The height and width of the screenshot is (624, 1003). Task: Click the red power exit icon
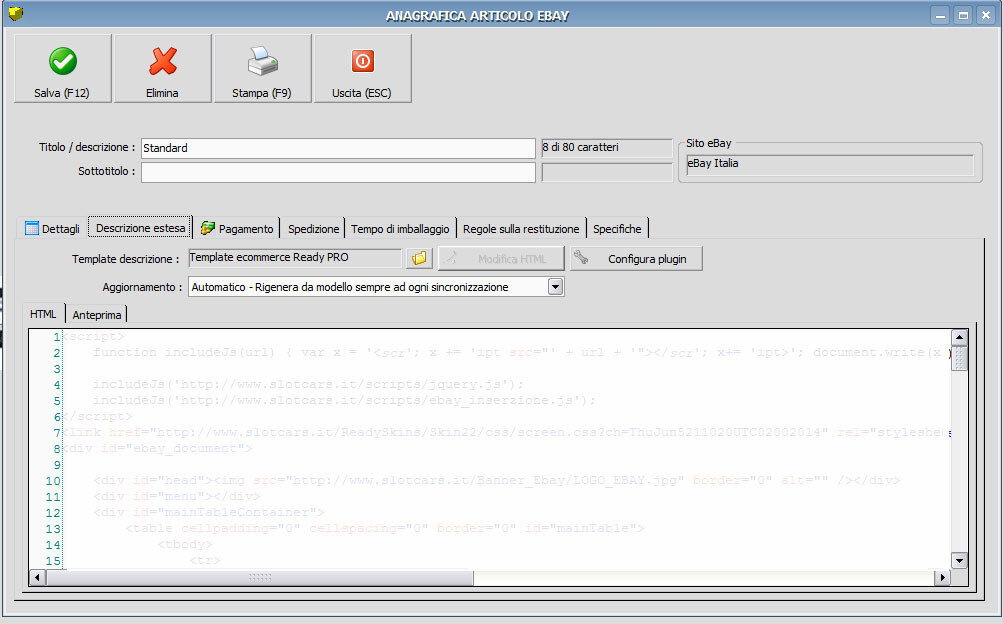point(363,61)
